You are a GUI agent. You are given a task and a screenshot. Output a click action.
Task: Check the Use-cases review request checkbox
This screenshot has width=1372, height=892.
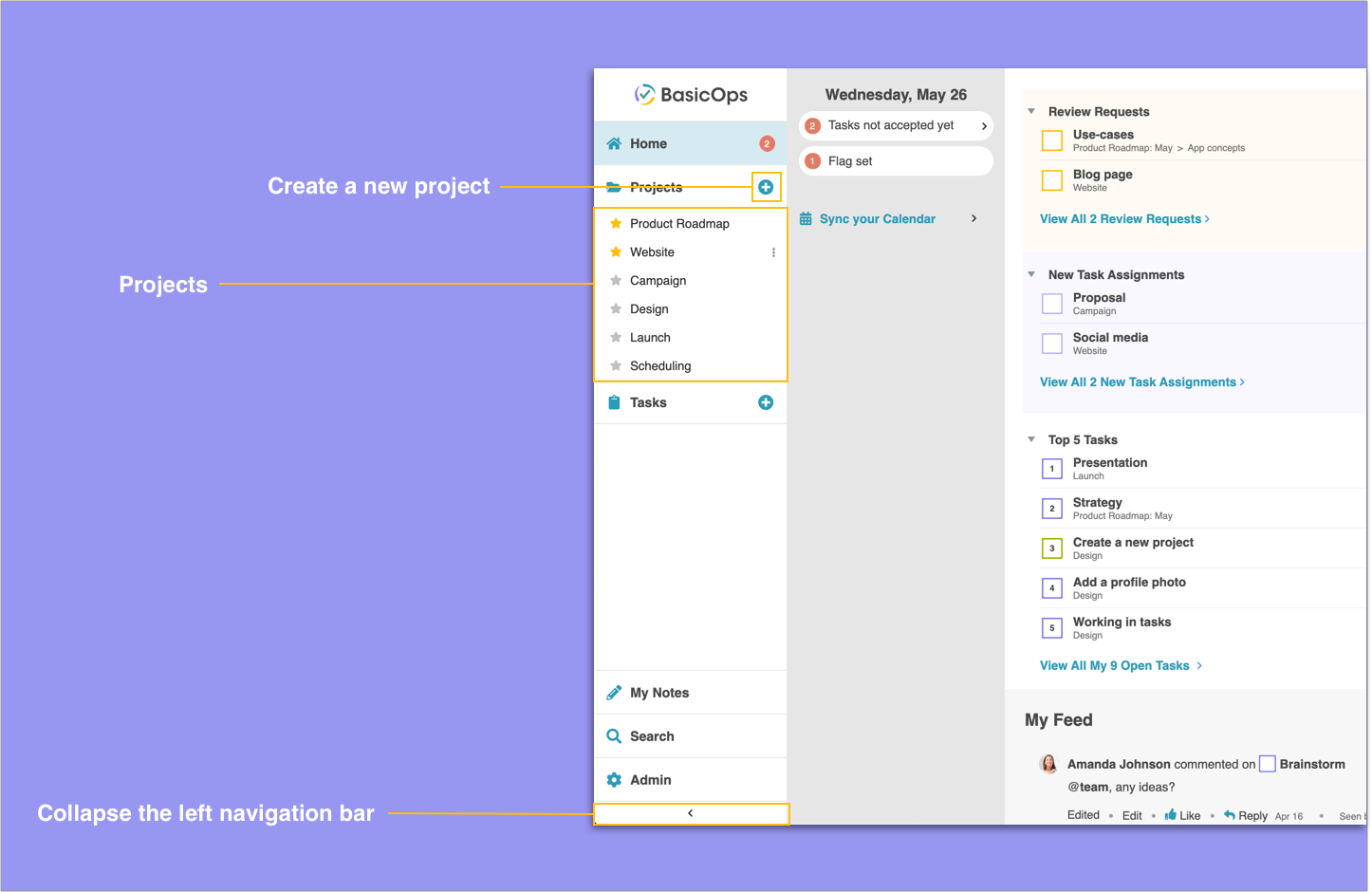pos(1052,140)
